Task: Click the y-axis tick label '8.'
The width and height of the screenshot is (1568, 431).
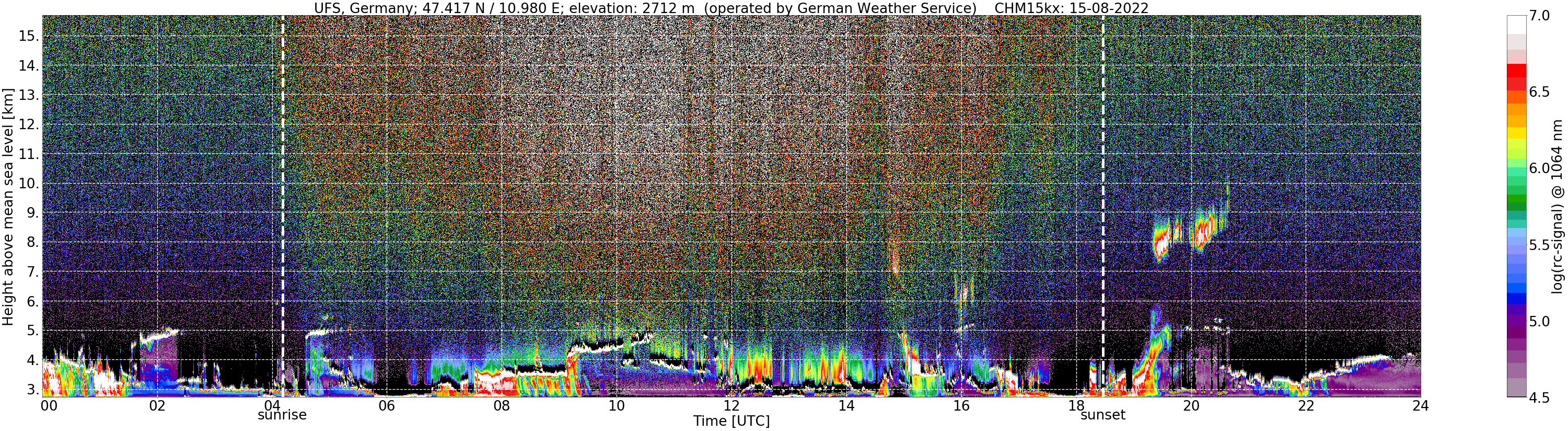Action: point(33,243)
